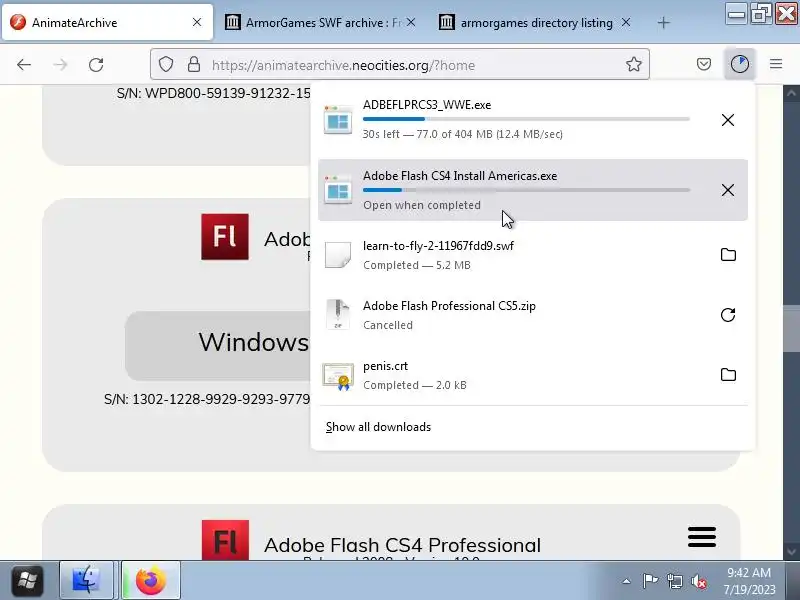Switch to the AnimateArchive tab
800x600 pixels.
pos(108,22)
